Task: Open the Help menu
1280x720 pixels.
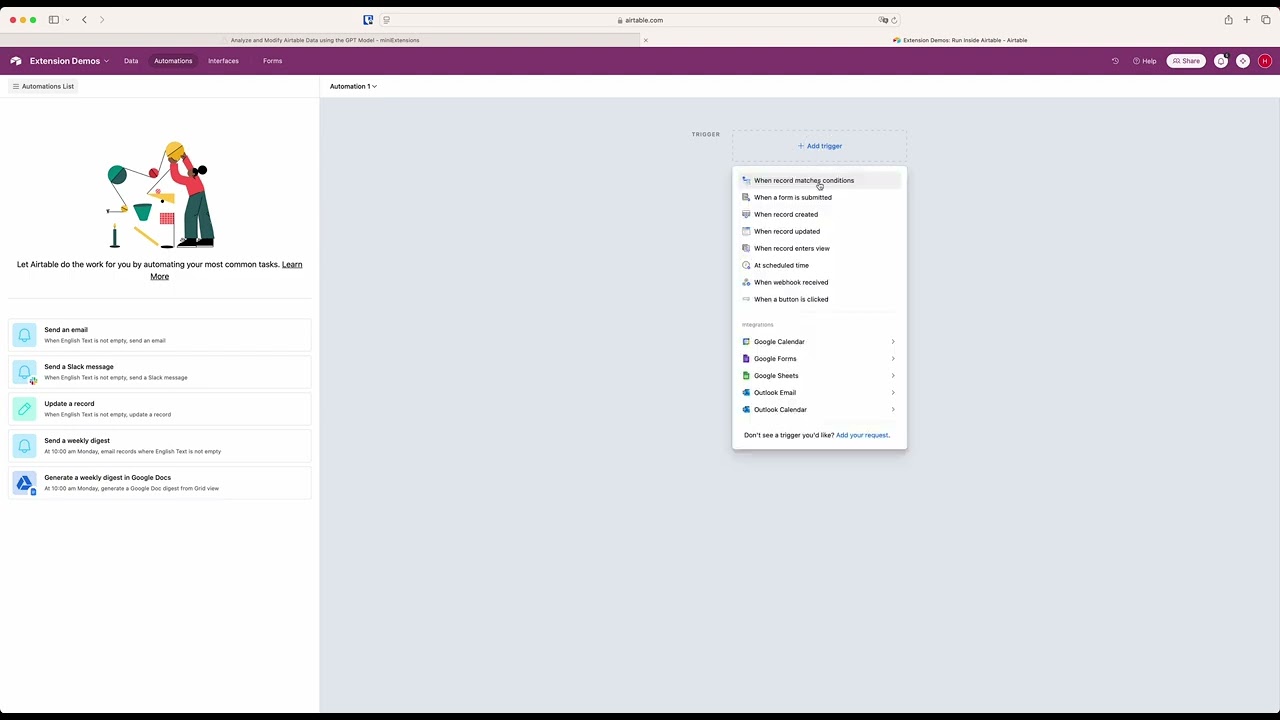Action: [1144, 61]
